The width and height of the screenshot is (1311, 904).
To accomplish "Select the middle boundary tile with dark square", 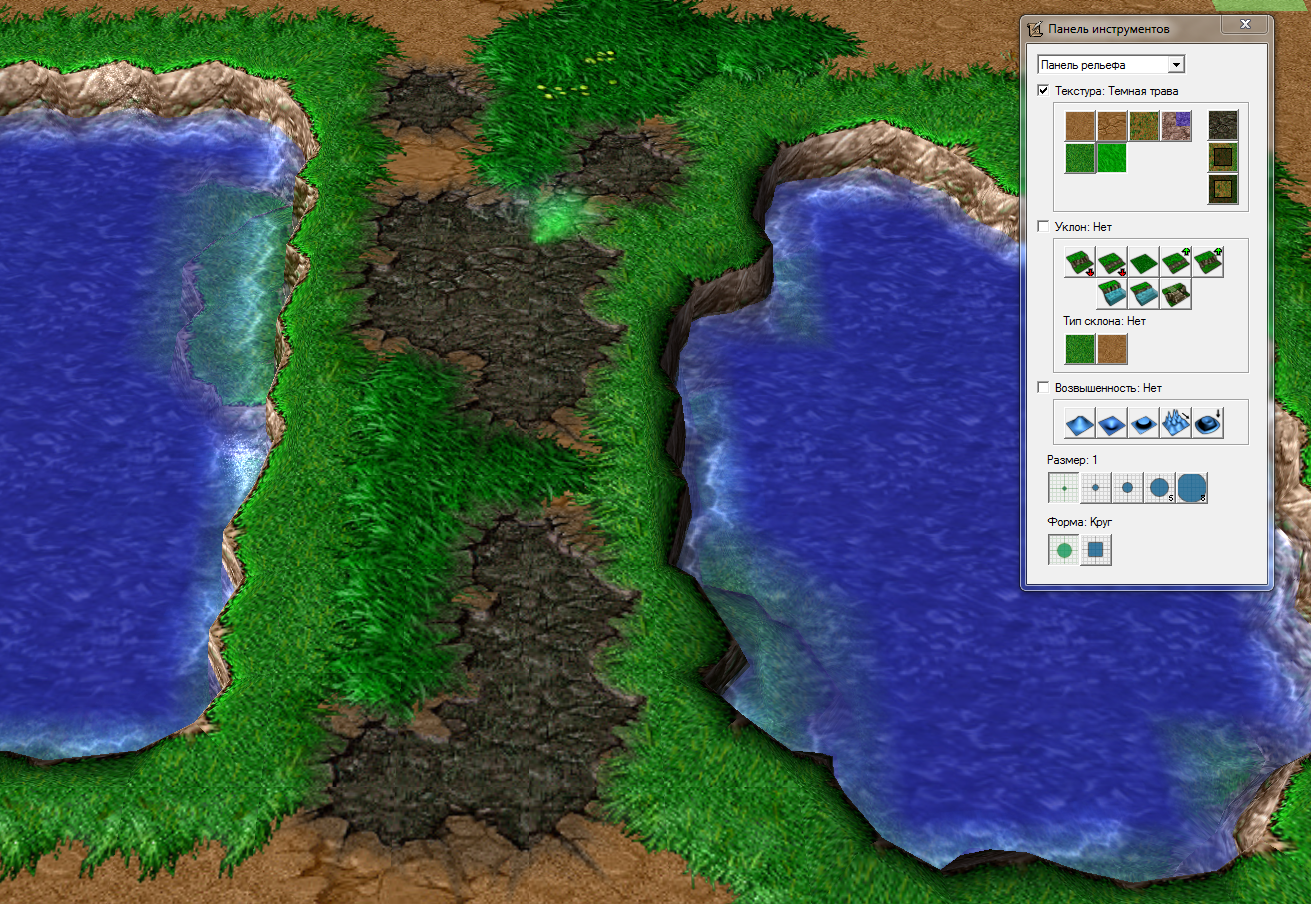I will pos(1223,157).
